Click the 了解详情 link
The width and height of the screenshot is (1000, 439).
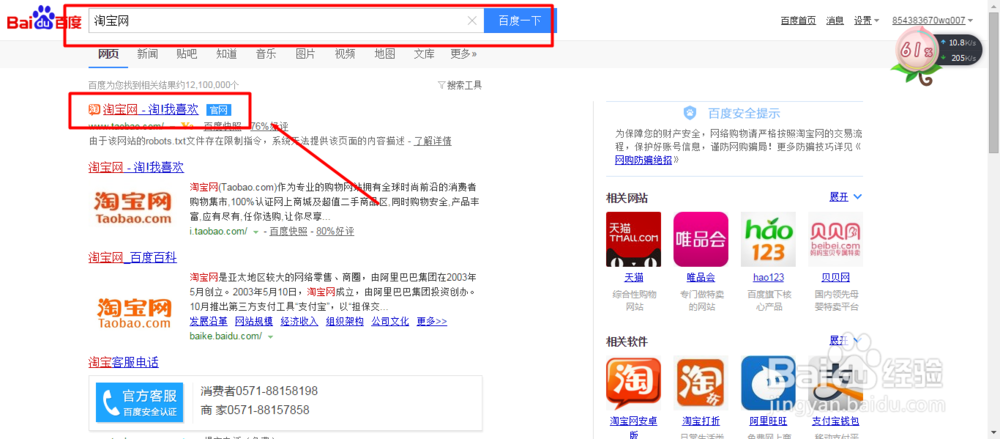pyautogui.click(x=433, y=141)
